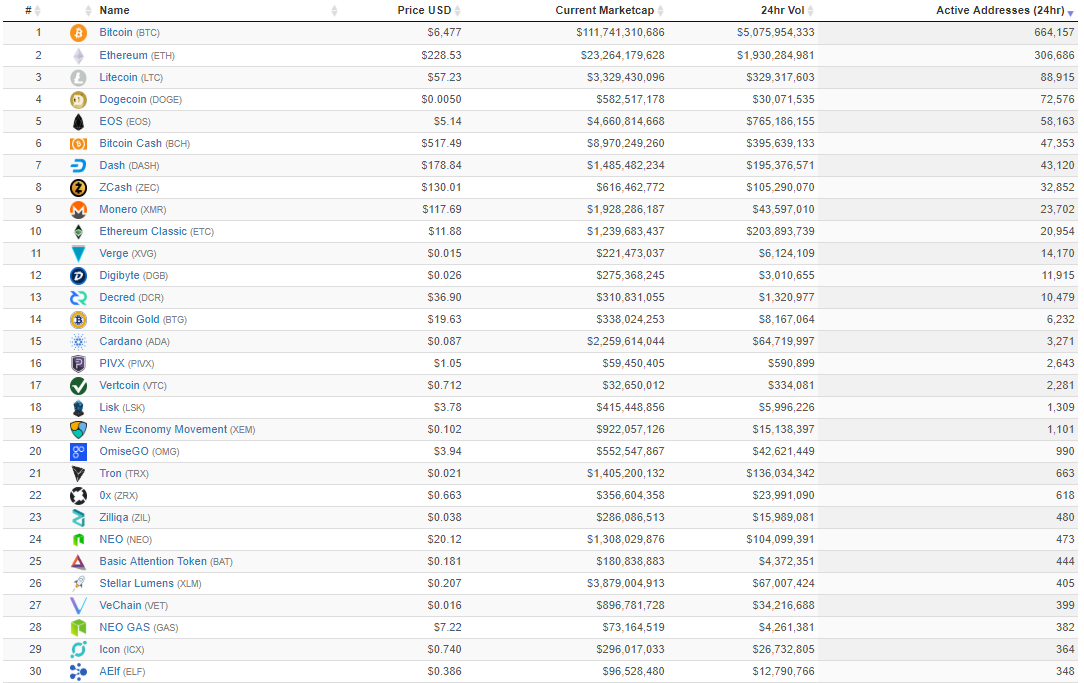Image resolution: width=1084 pixels, height=683 pixels.
Task: Open the AElf (ELF) link
Action: [122, 671]
